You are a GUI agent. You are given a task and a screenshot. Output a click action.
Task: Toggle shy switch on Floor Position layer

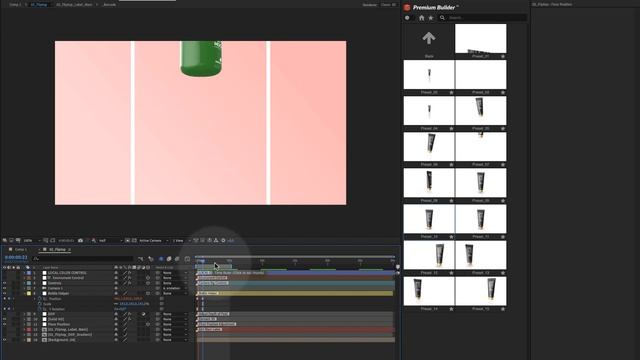[116, 324]
